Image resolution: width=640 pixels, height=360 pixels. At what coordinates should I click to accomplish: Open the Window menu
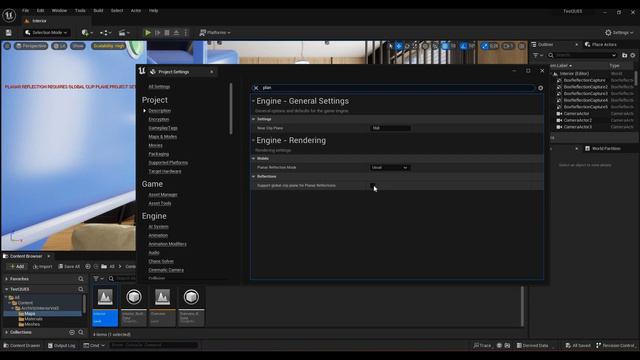point(59,11)
